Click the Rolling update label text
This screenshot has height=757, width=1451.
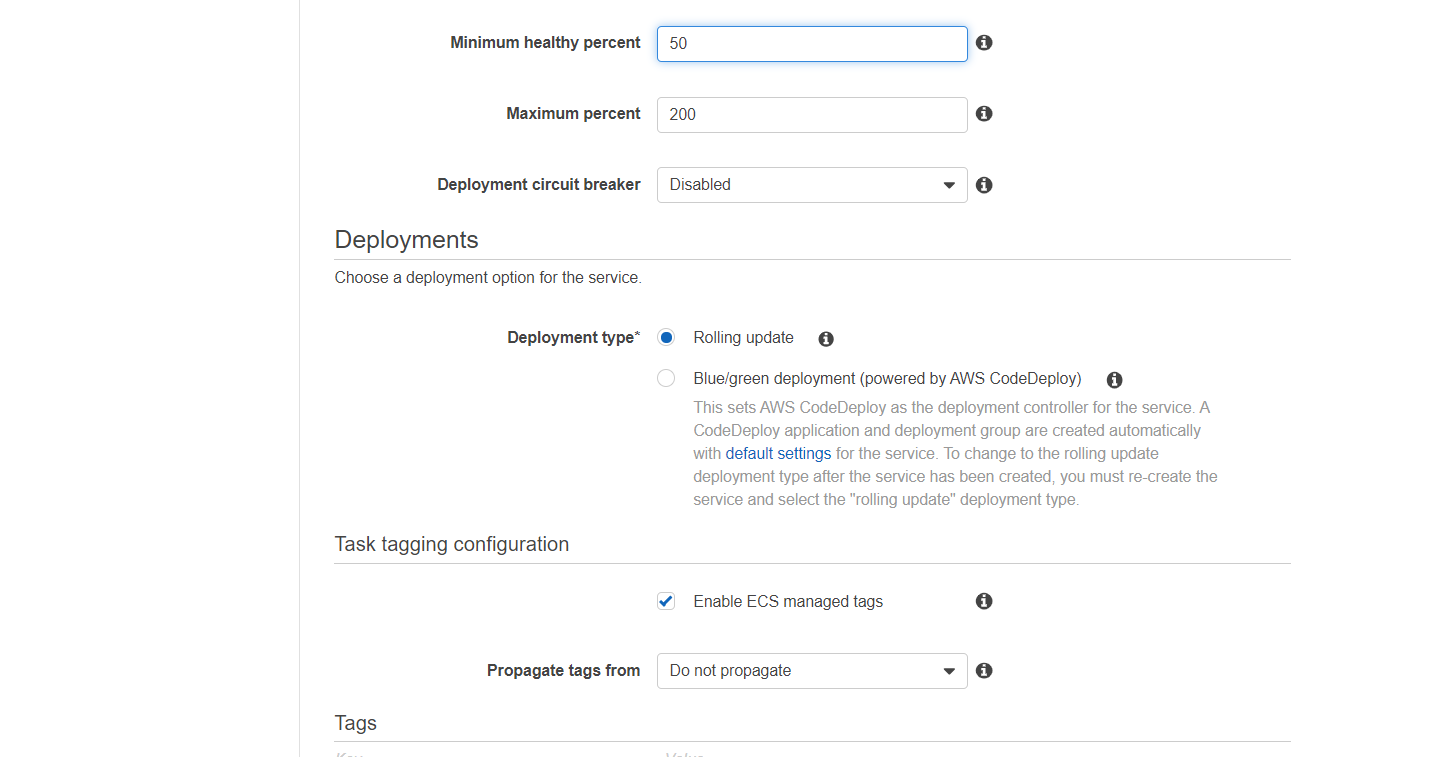point(743,338)
